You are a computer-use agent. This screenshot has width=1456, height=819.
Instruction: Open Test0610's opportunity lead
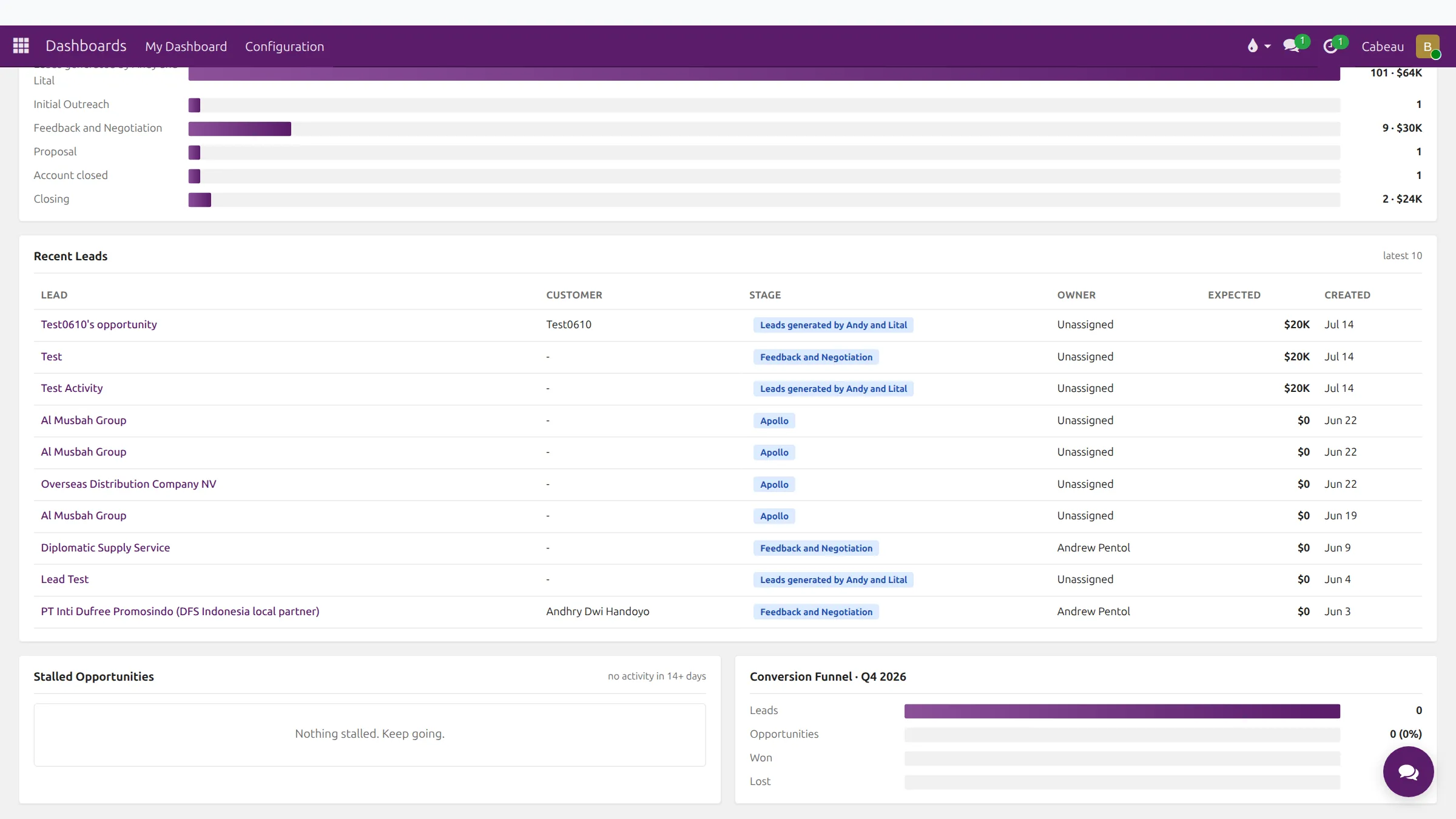(x=99, y=325)
